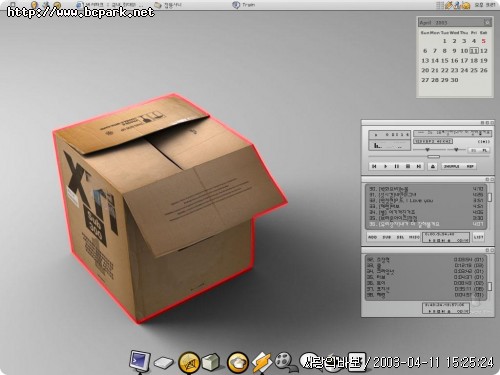Open the terminal monitor icon in the dock
500x375 pixels.
pos(140,361)
